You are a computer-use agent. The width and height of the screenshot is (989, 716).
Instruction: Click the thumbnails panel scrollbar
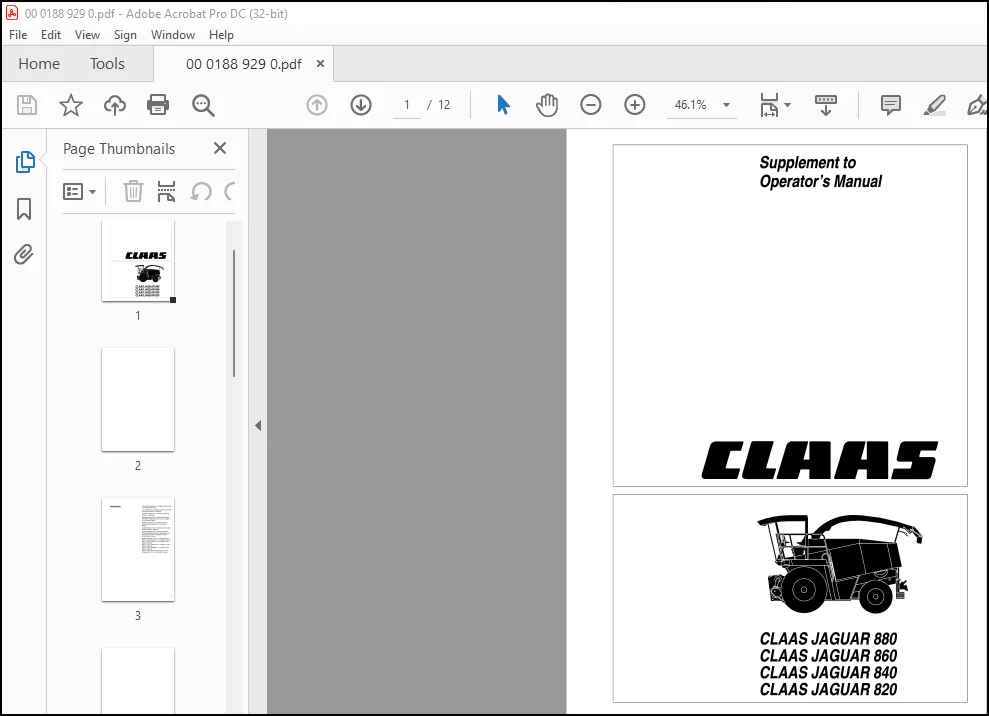click(234, 314)
